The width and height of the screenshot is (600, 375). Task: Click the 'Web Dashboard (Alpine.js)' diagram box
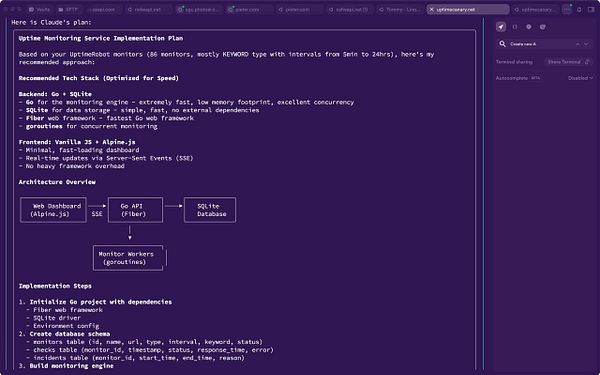coord(53,210)
